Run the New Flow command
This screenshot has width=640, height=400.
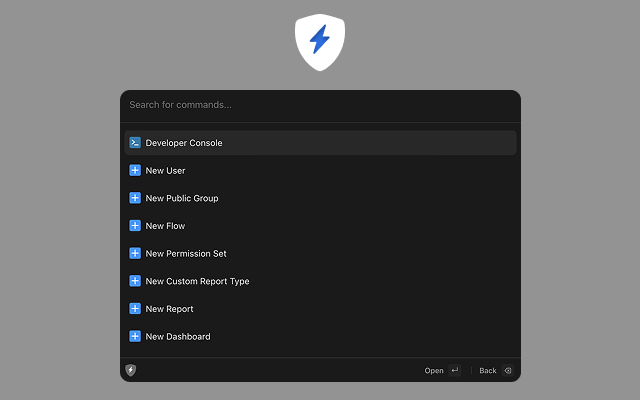(320, 226)
